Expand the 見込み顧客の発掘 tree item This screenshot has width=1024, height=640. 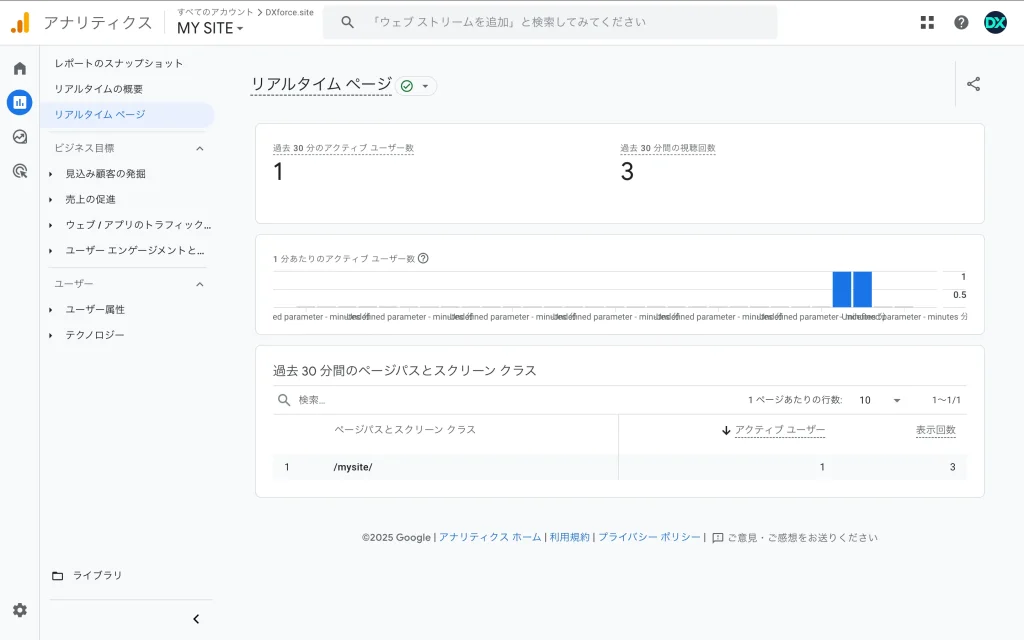click(51, 174)
